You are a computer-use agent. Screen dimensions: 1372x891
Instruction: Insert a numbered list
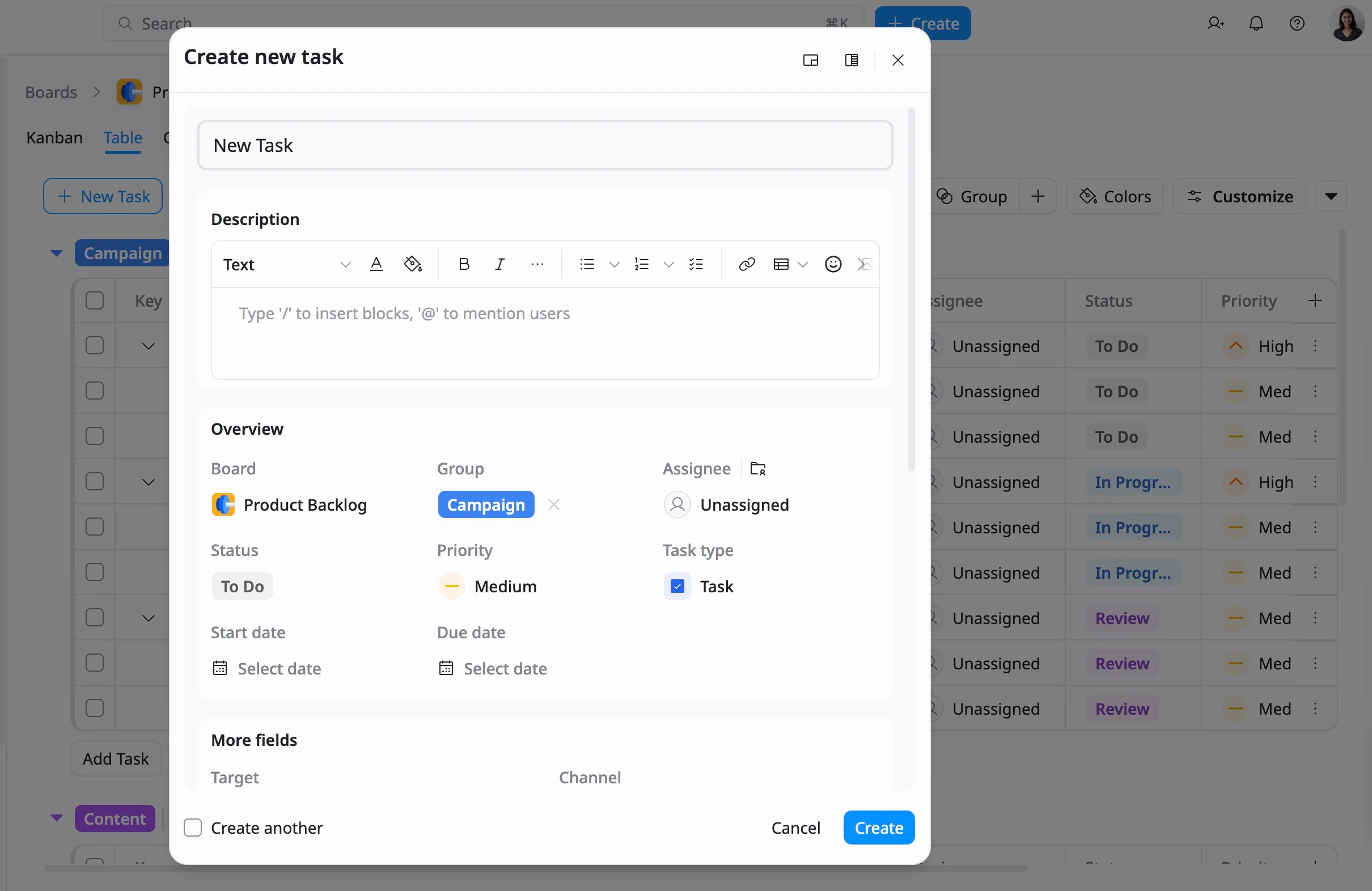tap(641, 264)
